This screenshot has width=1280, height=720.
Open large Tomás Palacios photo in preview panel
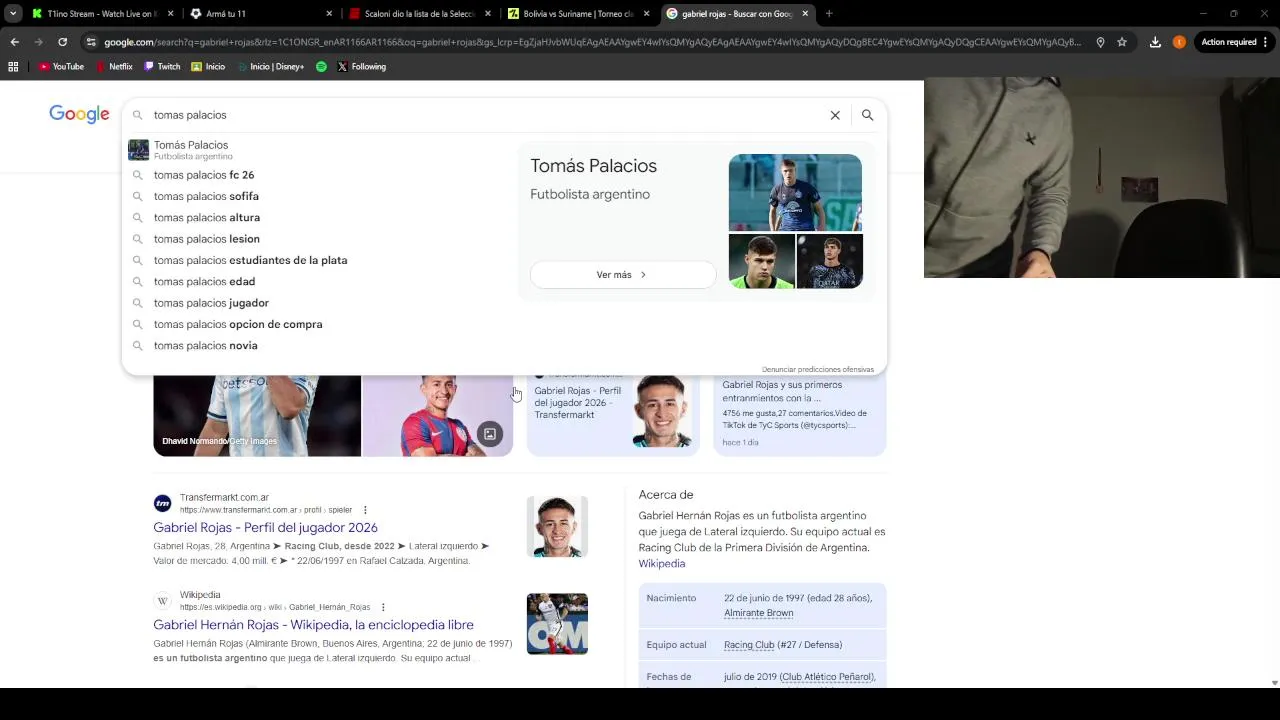[795, 192]
